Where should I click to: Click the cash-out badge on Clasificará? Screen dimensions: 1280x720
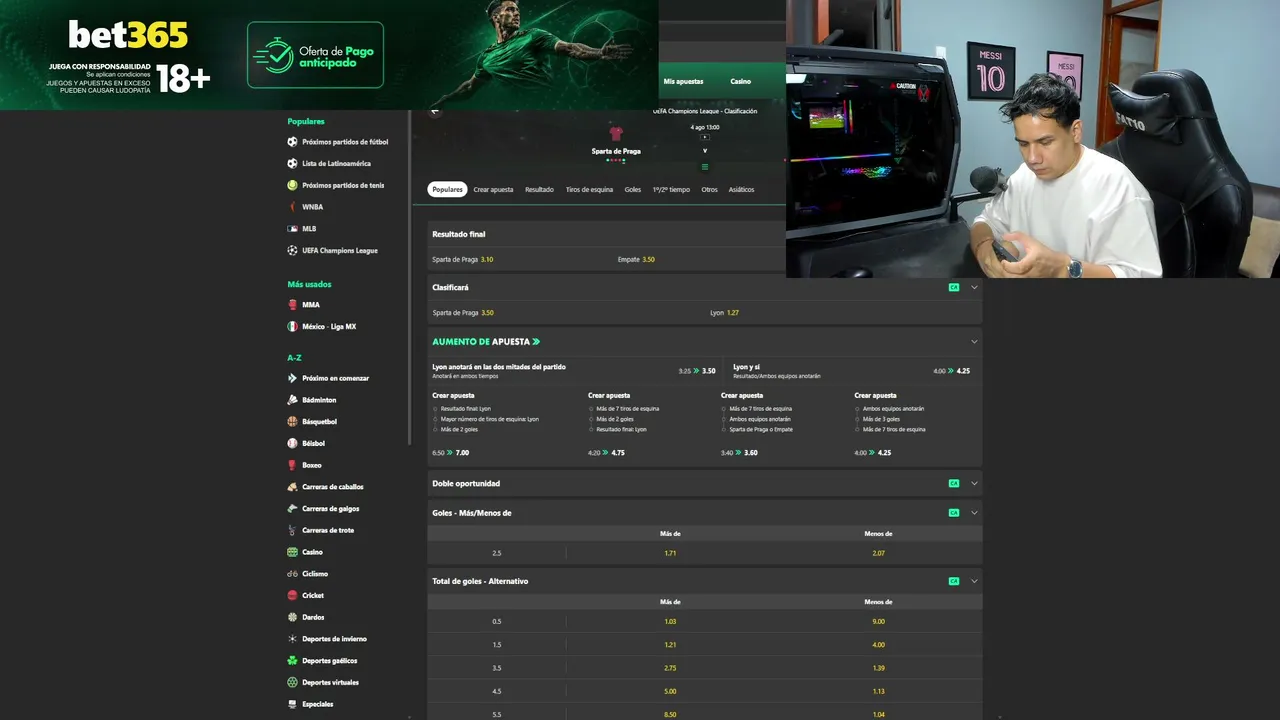click(x=954, y=287)
